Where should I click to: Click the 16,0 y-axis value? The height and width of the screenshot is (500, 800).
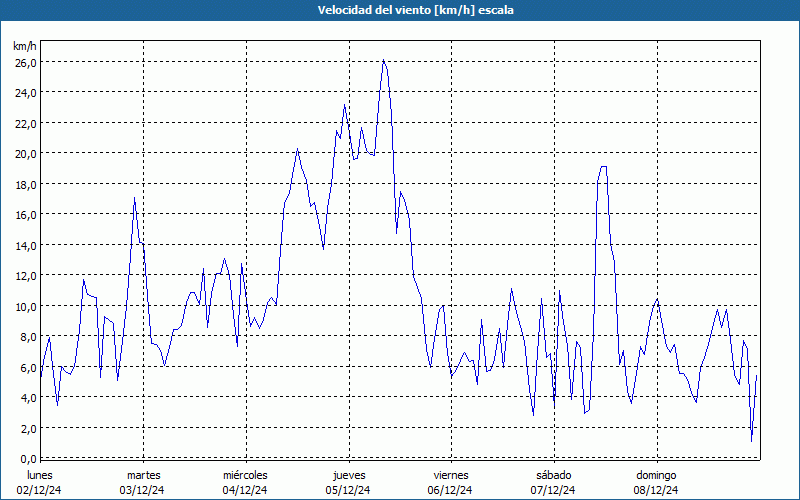(x=26, y=215)
